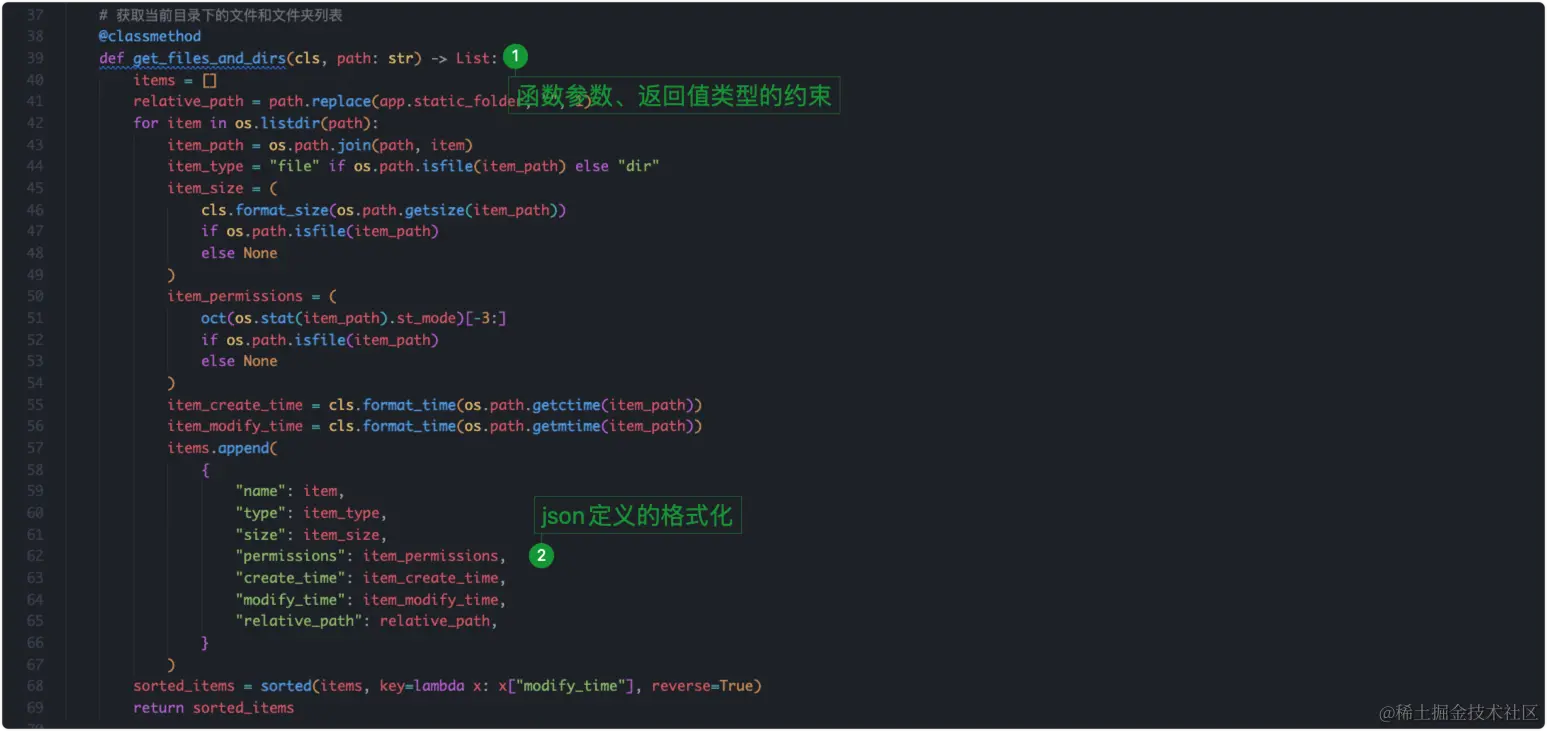Click the 'cls.format_size' call
The height and width of the screenshot is (731, 1547).
tap(264, 210)
